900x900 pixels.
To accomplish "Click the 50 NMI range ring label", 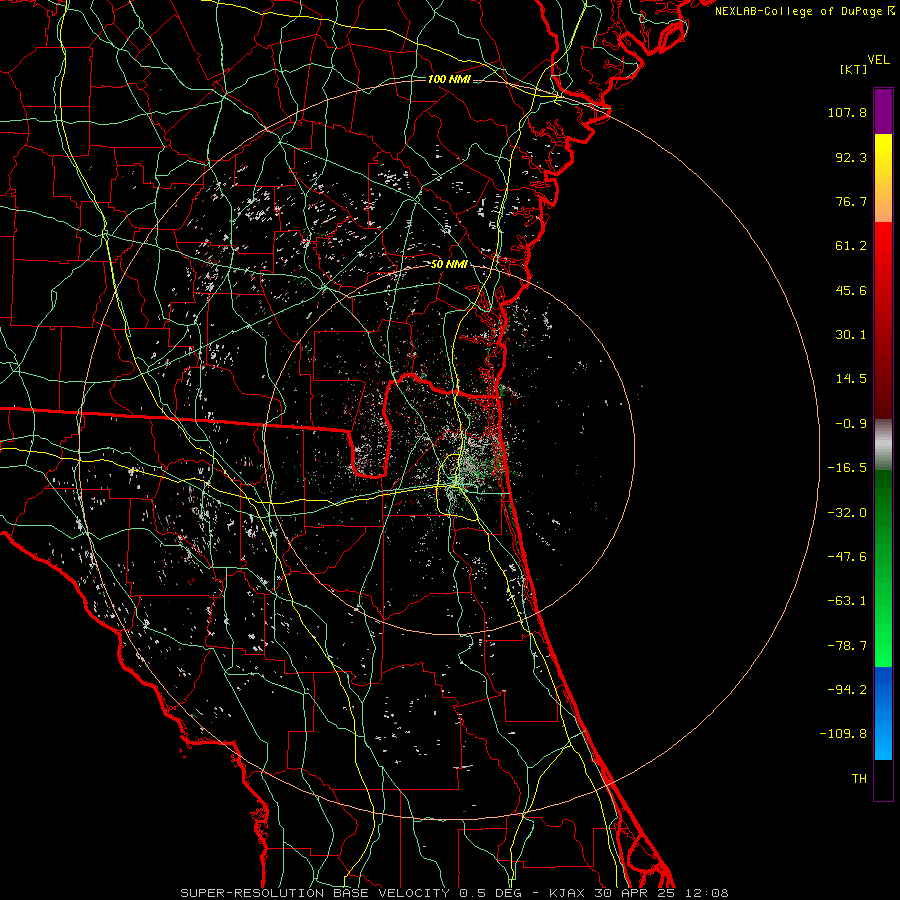I will [x=449, y=265].
